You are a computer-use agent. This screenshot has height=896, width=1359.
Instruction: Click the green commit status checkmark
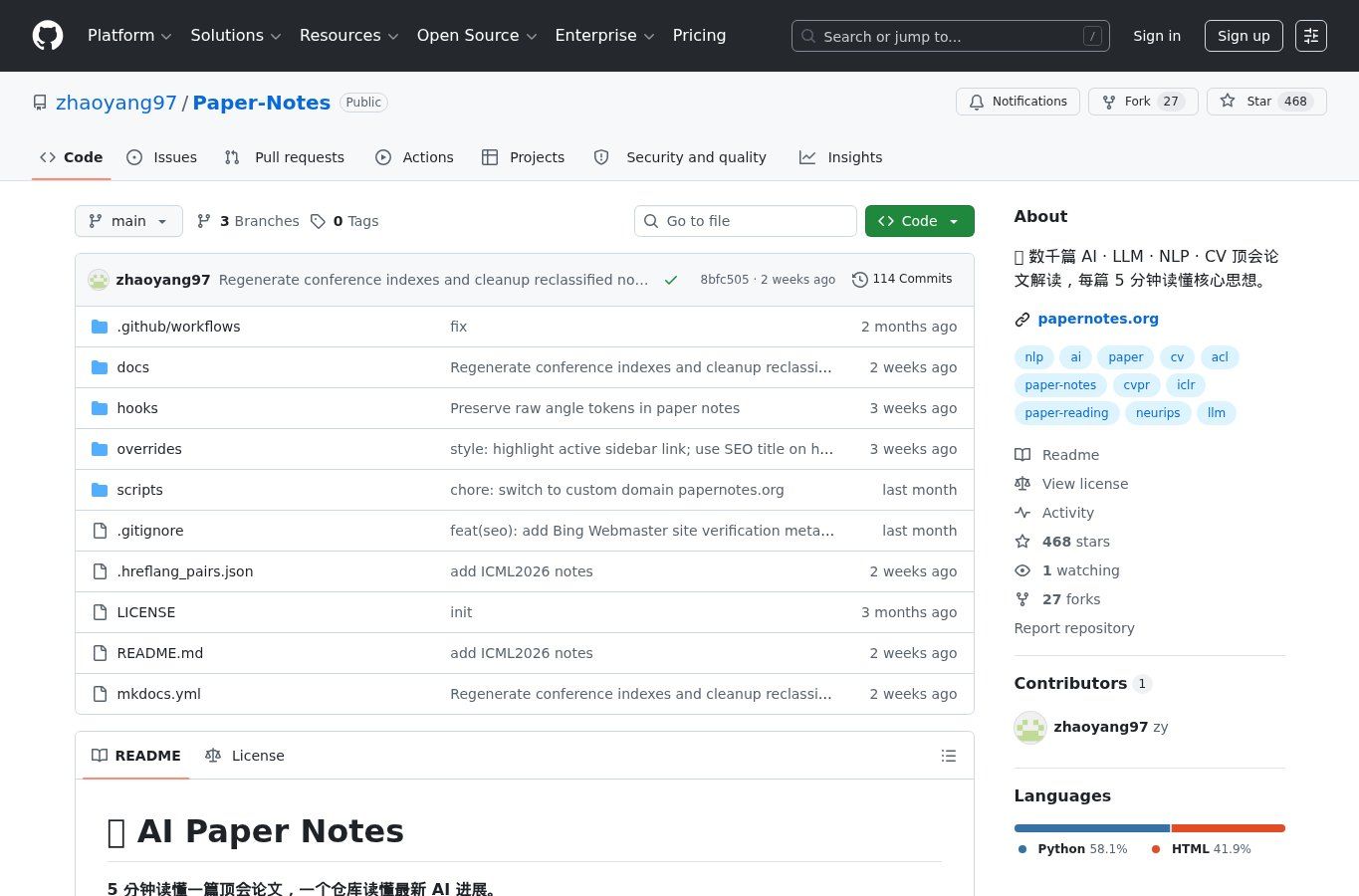pos(671,280)
